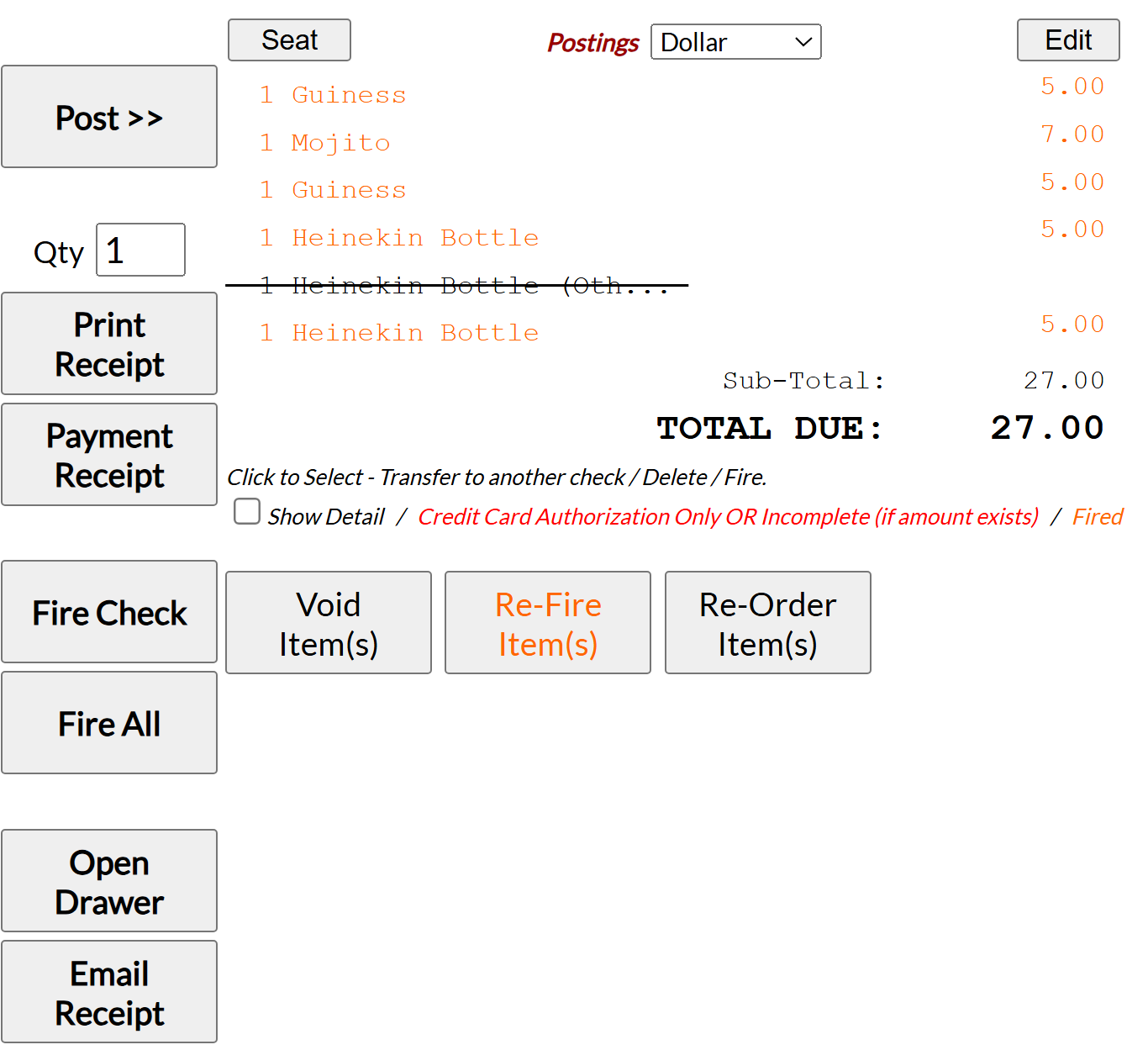Select the Mojito line item
Viewport: 1148px width, 1050px height.
tap(340, 143)
